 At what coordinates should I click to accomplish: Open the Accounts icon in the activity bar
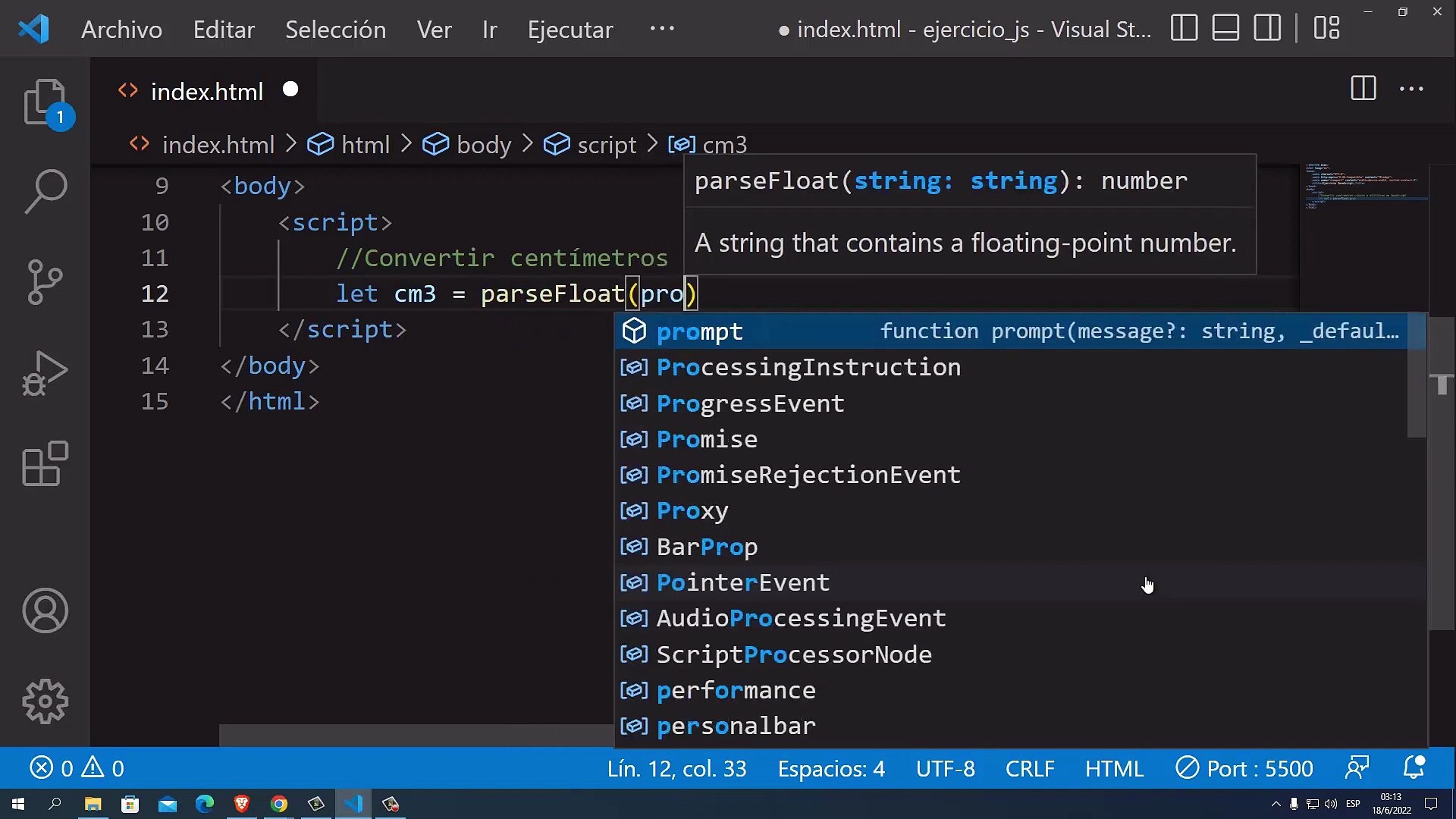[43, 610]
